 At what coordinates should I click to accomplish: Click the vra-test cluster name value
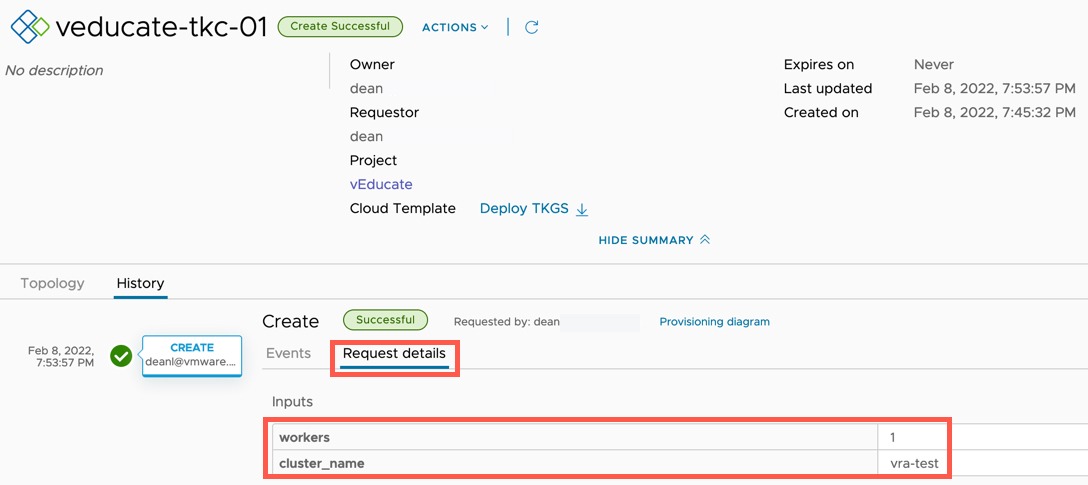tap(914, 463)
